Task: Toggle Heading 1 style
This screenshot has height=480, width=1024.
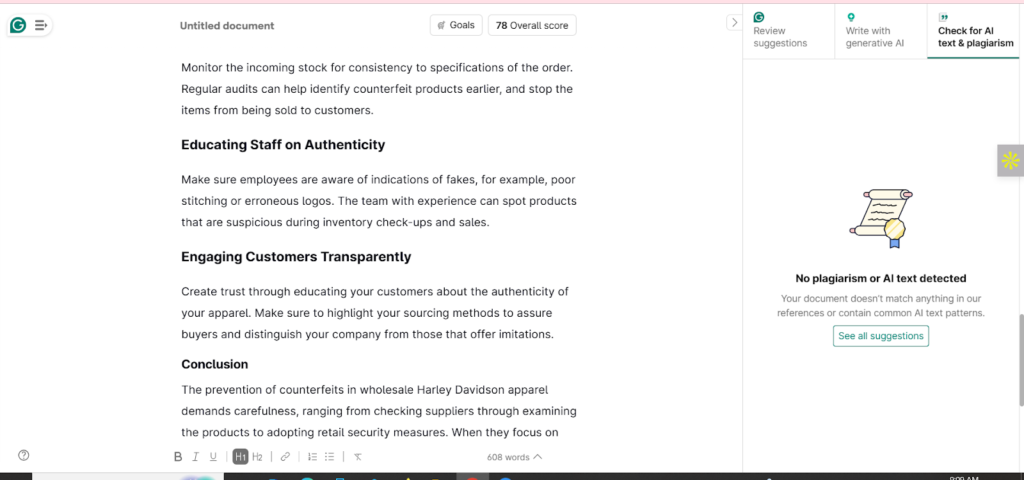Action: click(x=240, y=457)
